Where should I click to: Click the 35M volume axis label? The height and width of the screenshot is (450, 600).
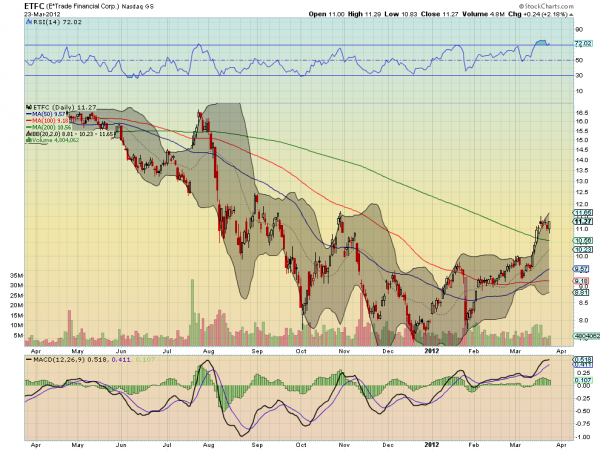[x=16, y=276]
